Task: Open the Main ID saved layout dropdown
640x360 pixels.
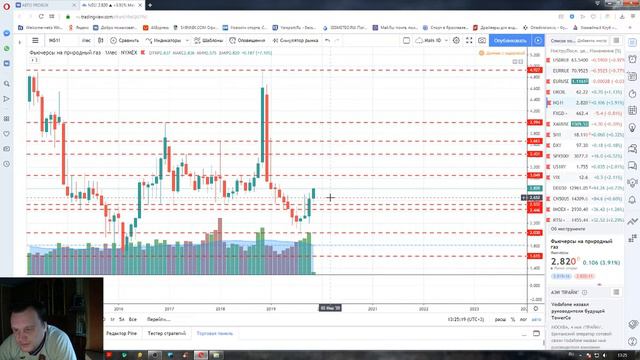Action: pos(432,40)
